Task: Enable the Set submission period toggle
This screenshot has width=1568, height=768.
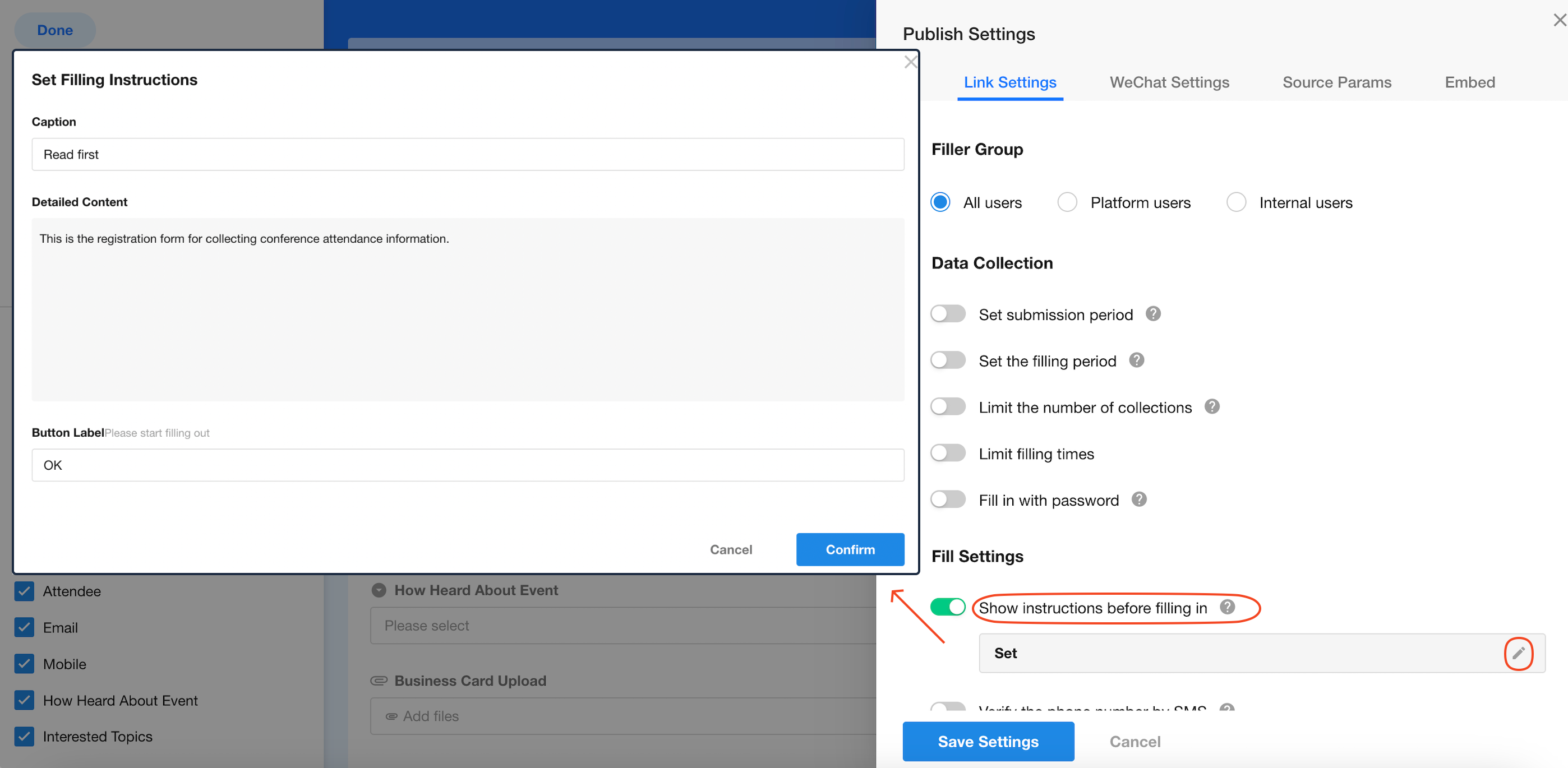Action: coord(948,314)
